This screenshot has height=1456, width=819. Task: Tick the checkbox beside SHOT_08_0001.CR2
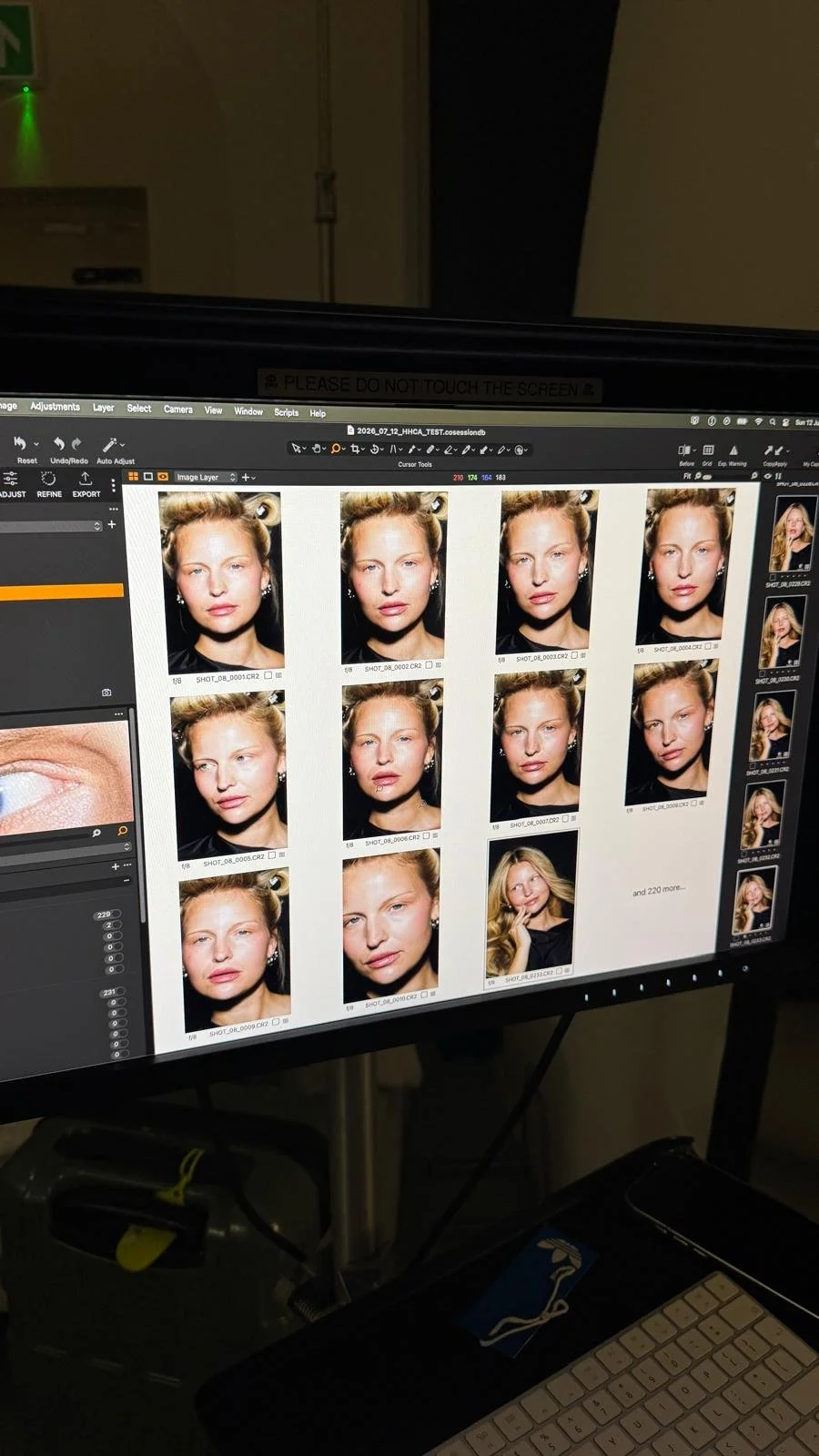[268, 676]
